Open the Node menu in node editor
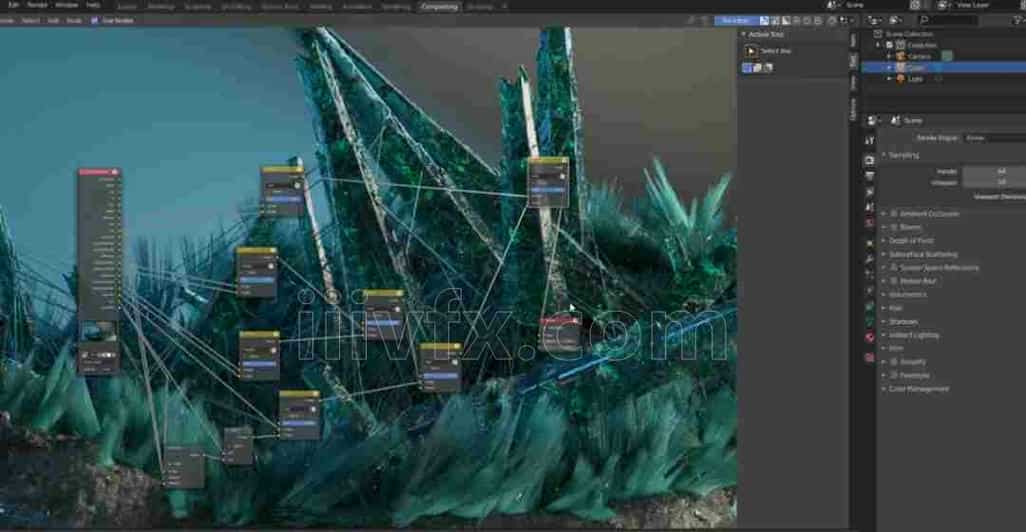The width and height of the screenshot is (1026, 532). click(x=74, y=21)
